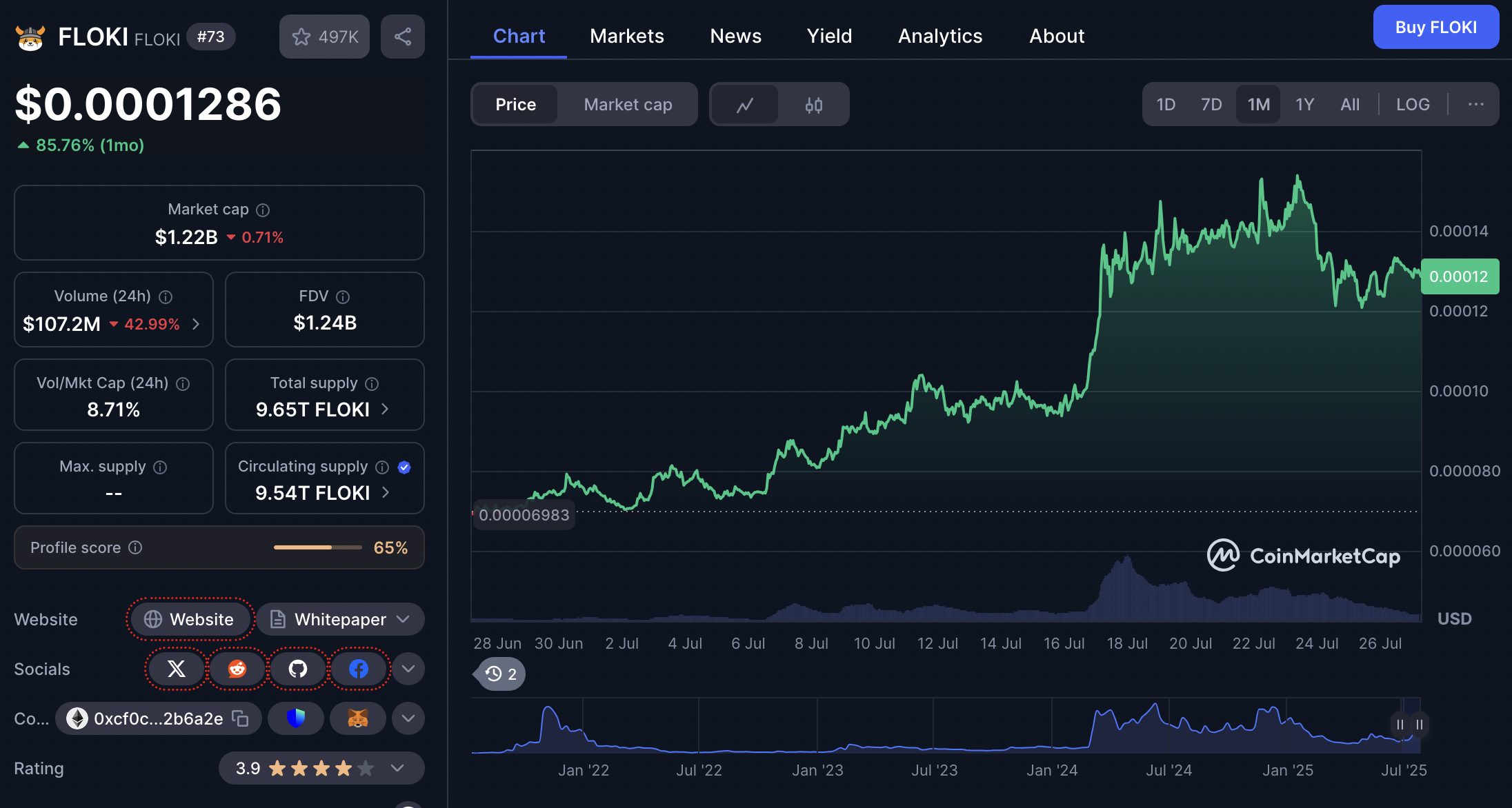
Task: Show Total supply info icon
Action: [x=372, y=384]
